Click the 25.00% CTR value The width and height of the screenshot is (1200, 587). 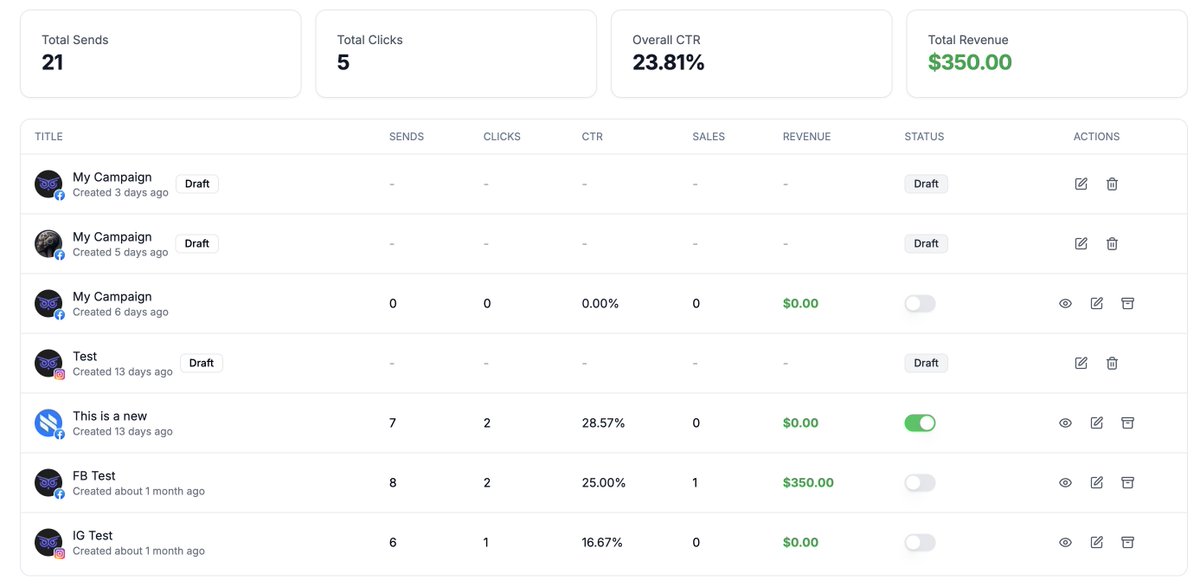tap(604, 483)
